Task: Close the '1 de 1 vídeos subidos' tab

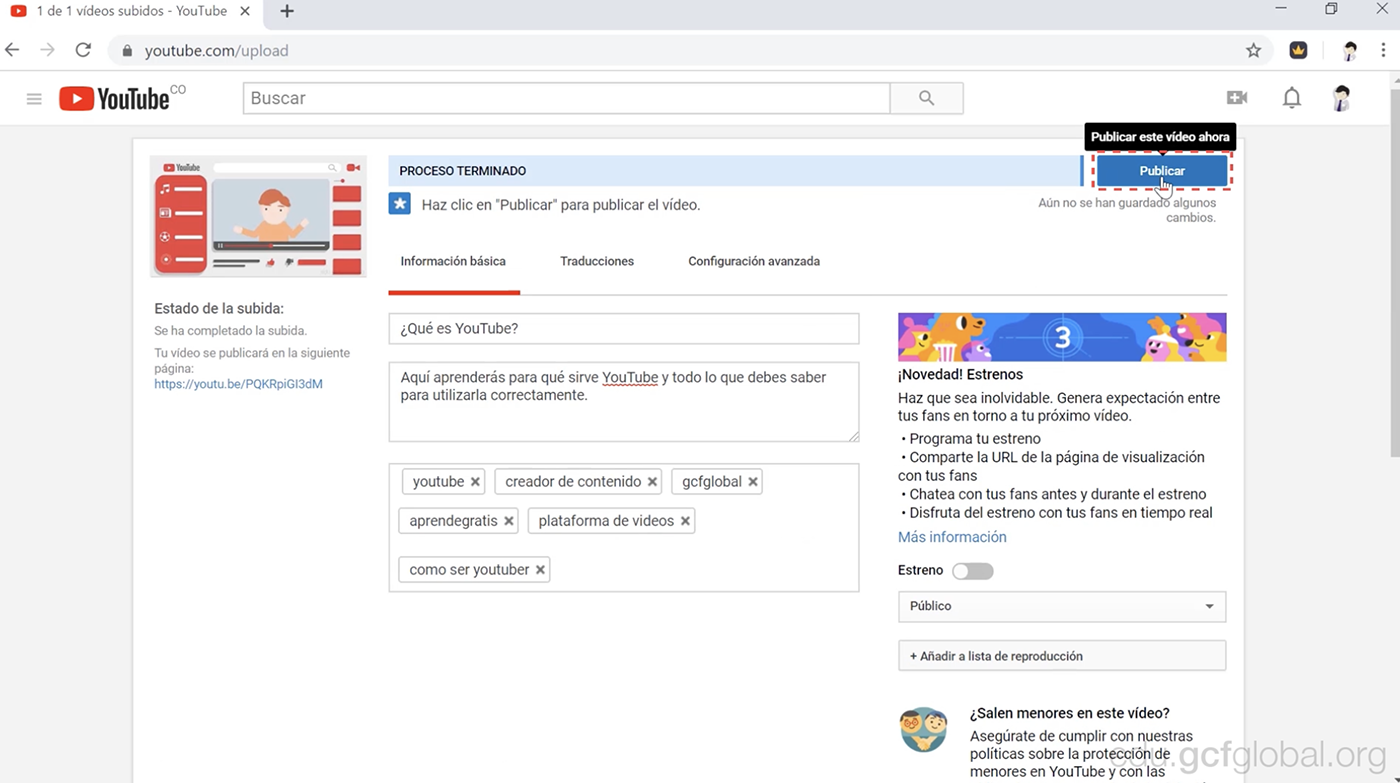Action: pyautogui.click(x=246, y=11)
